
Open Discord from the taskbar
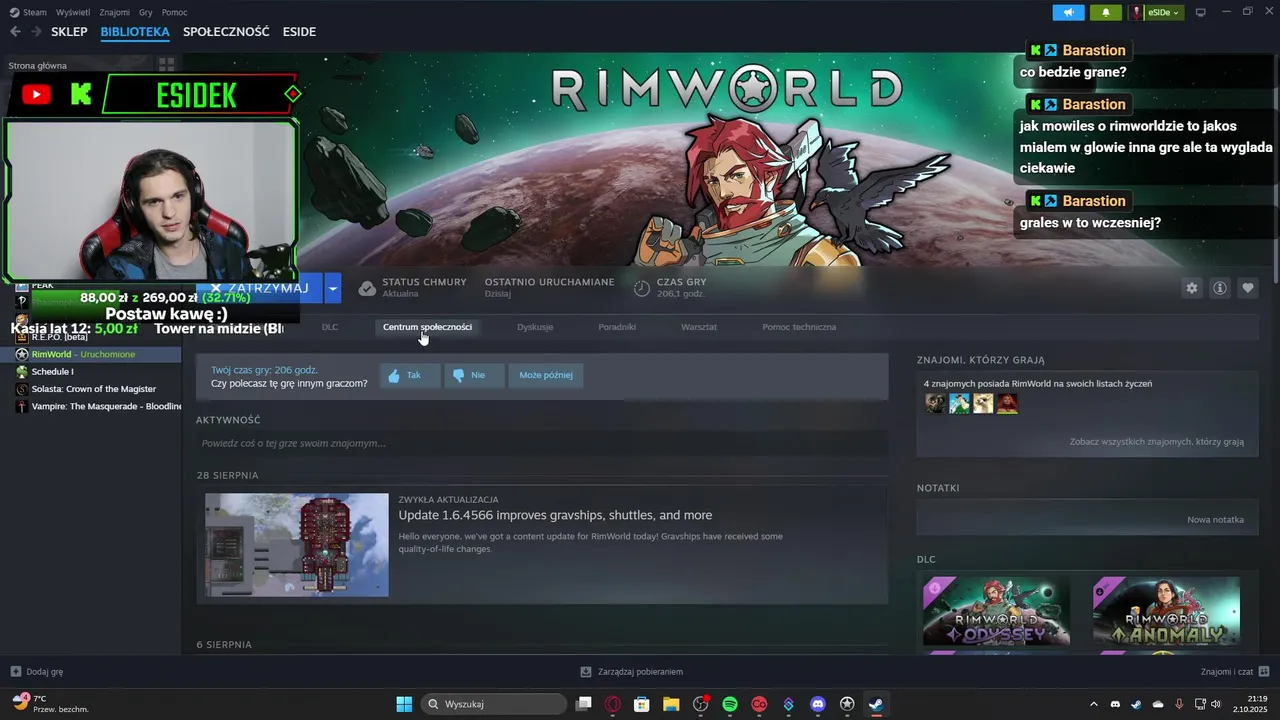[818, 704]
